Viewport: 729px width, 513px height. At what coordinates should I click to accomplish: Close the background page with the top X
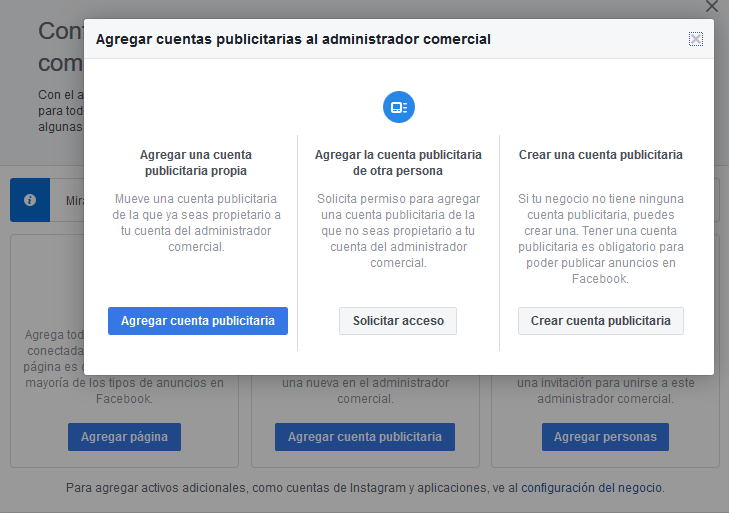tap(712, 6)
